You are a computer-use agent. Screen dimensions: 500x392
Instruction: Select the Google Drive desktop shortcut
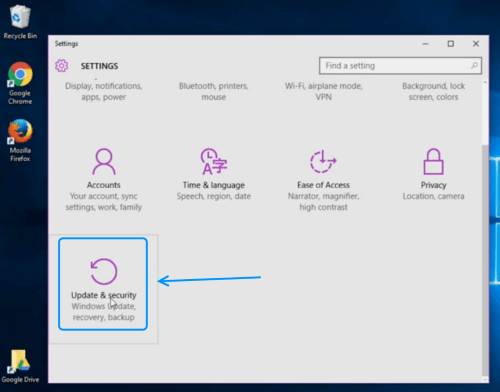point(20,366)
